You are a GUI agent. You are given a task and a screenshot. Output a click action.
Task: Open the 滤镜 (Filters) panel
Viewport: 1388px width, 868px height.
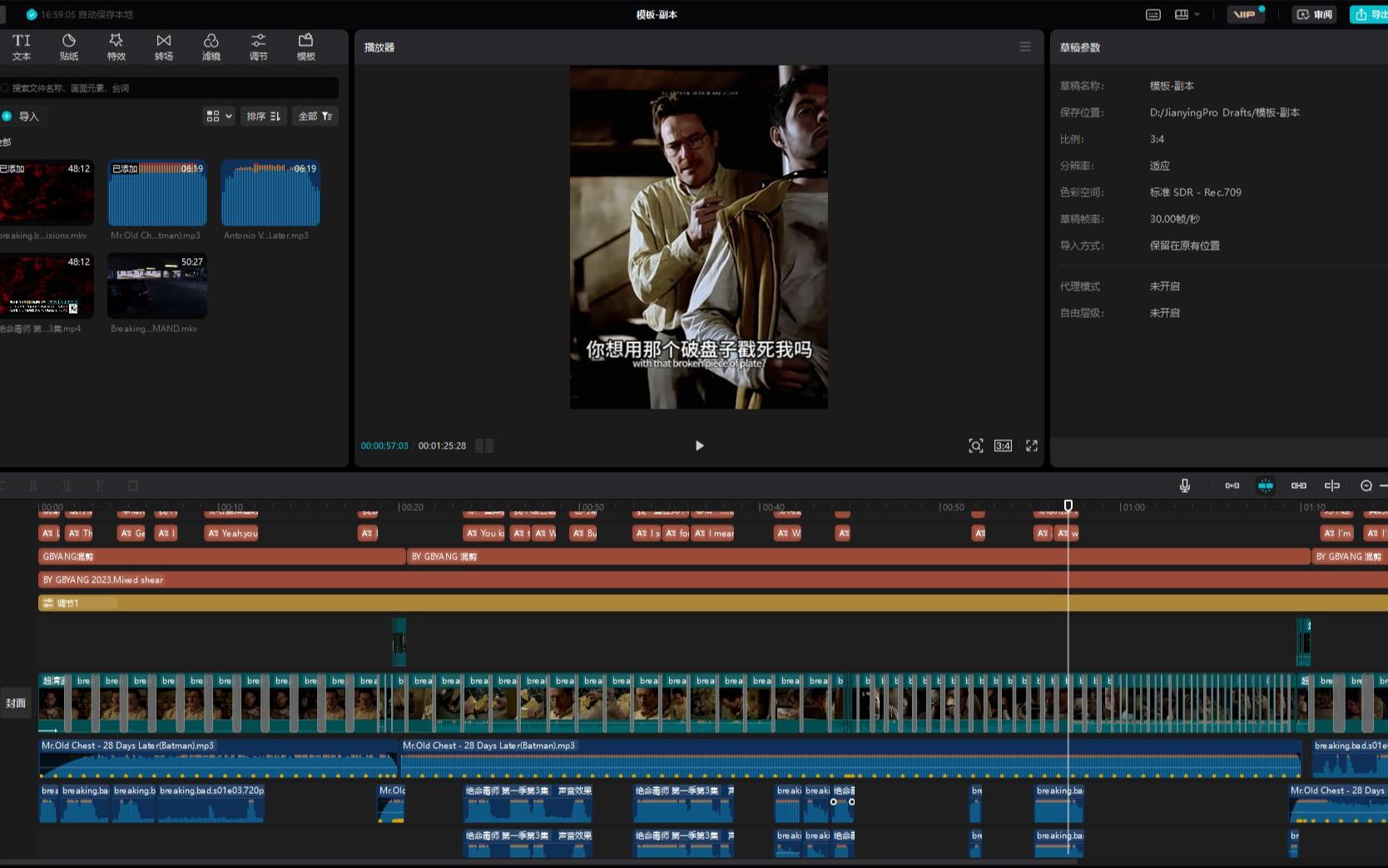tap(211, 47)
